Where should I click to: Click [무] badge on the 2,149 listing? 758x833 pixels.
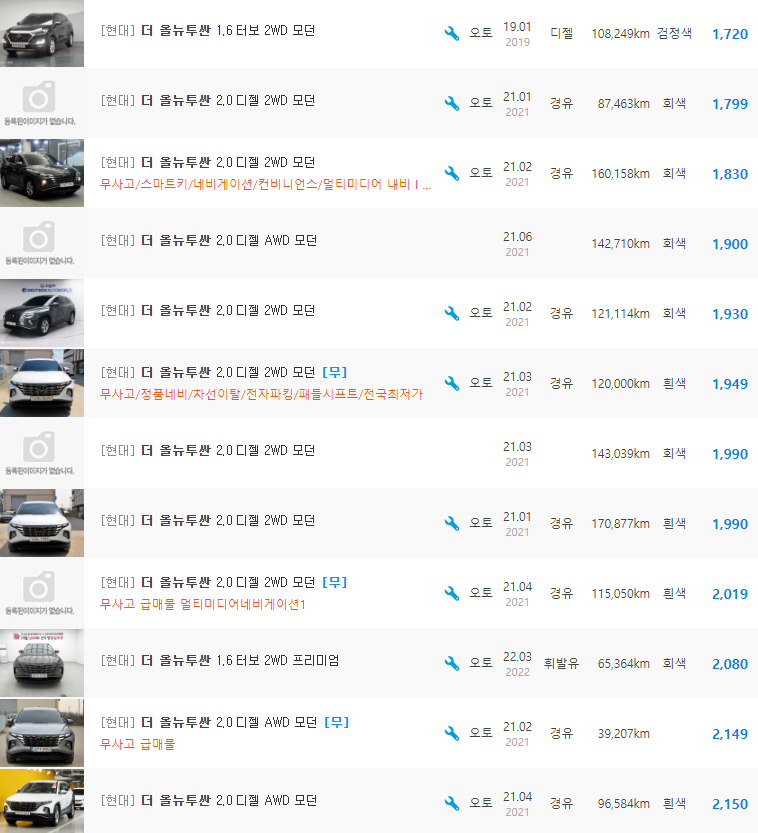point(337,722)
